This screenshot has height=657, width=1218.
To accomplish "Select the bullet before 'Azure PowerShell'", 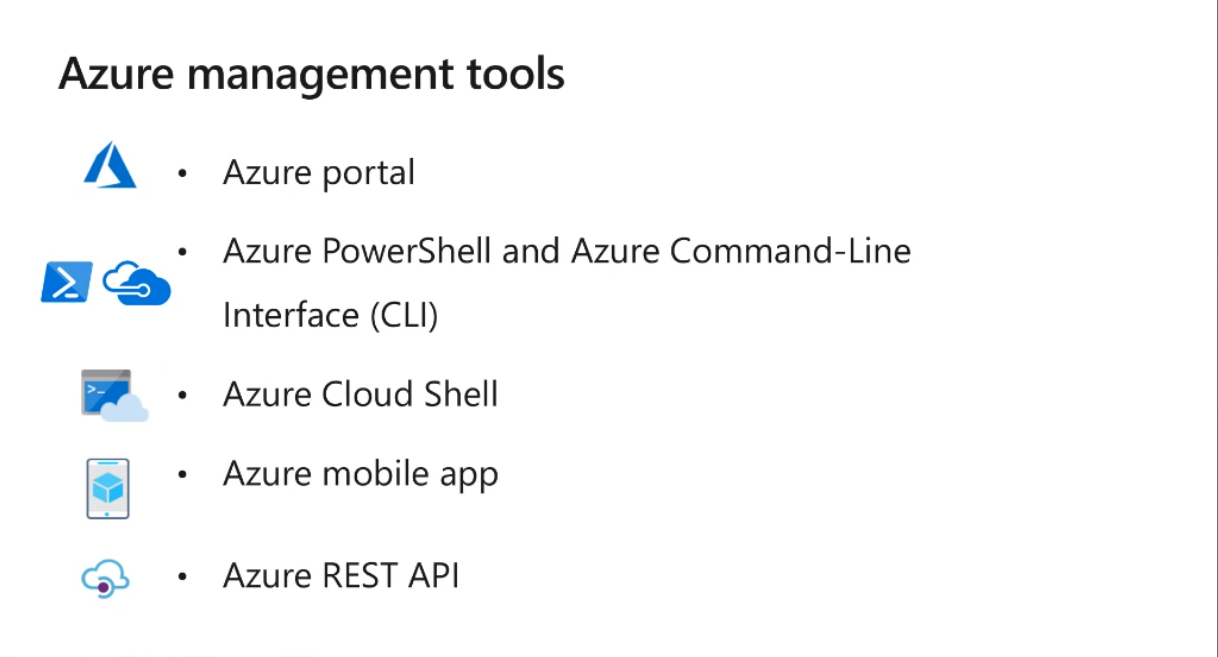I will coord(182,252).
